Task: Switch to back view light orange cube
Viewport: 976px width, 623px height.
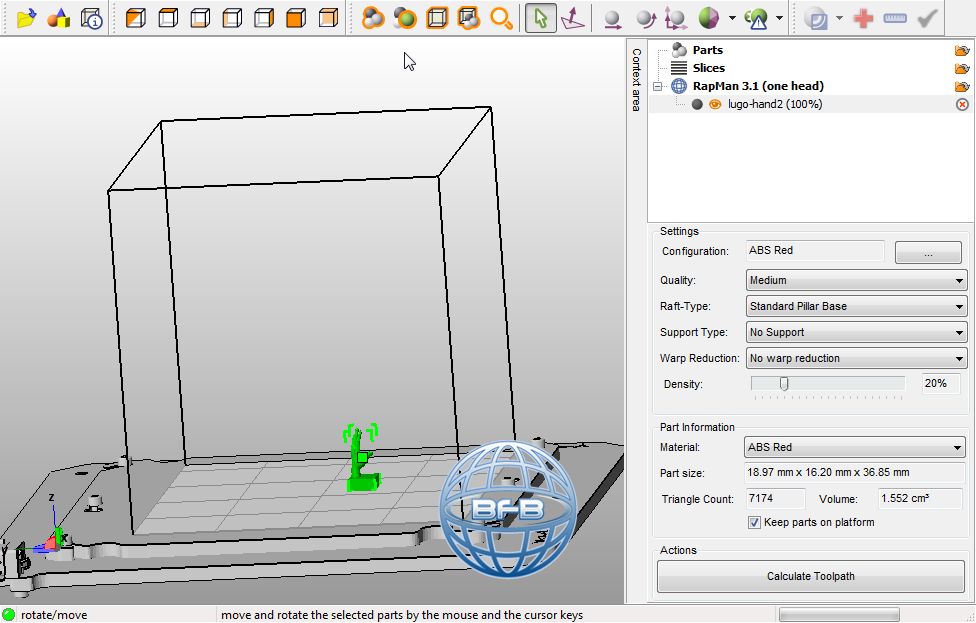Action: click(x=328, y=18)
